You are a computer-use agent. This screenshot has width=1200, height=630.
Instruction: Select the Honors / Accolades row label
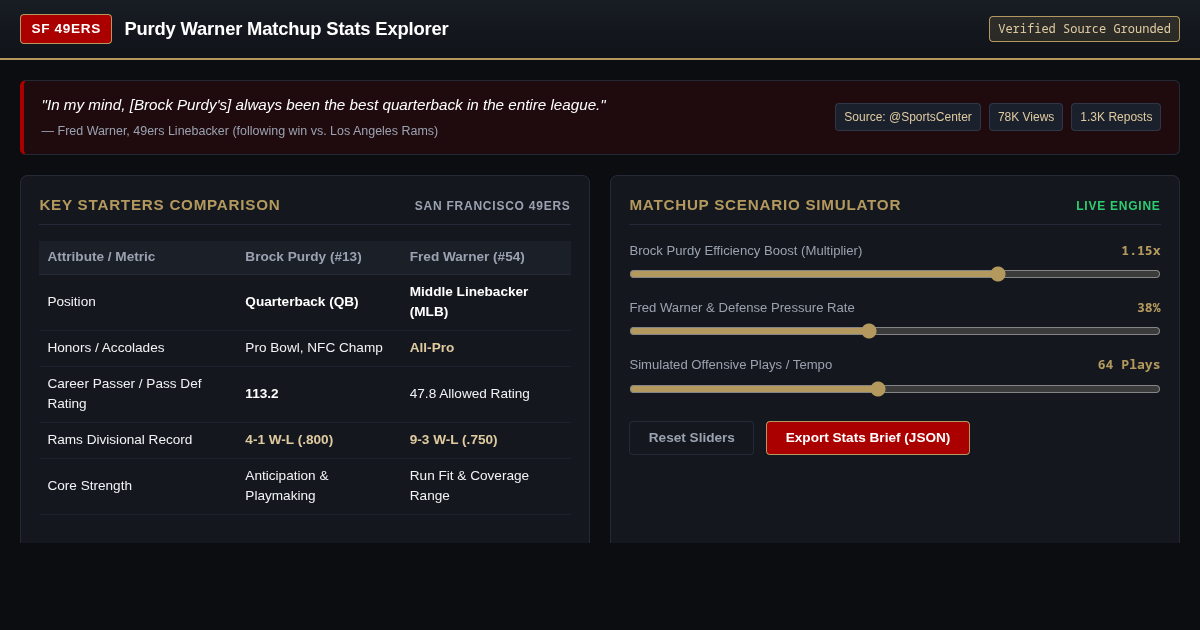pos(106,348)
